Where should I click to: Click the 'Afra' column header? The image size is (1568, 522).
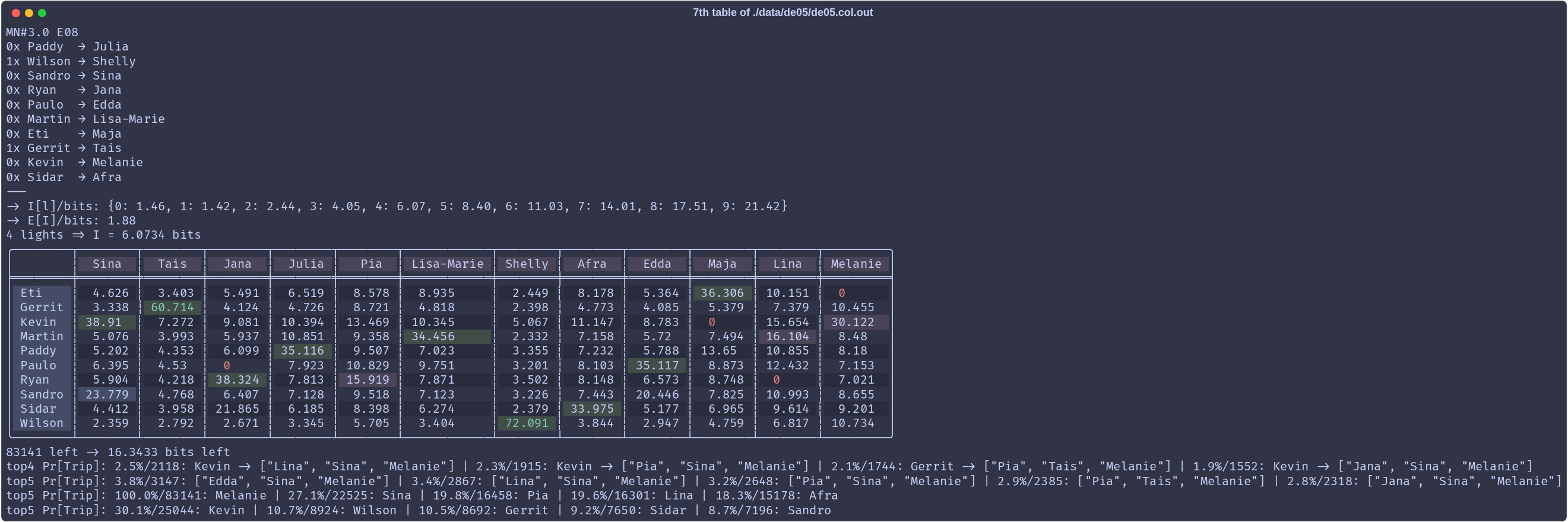click(592, 264)
